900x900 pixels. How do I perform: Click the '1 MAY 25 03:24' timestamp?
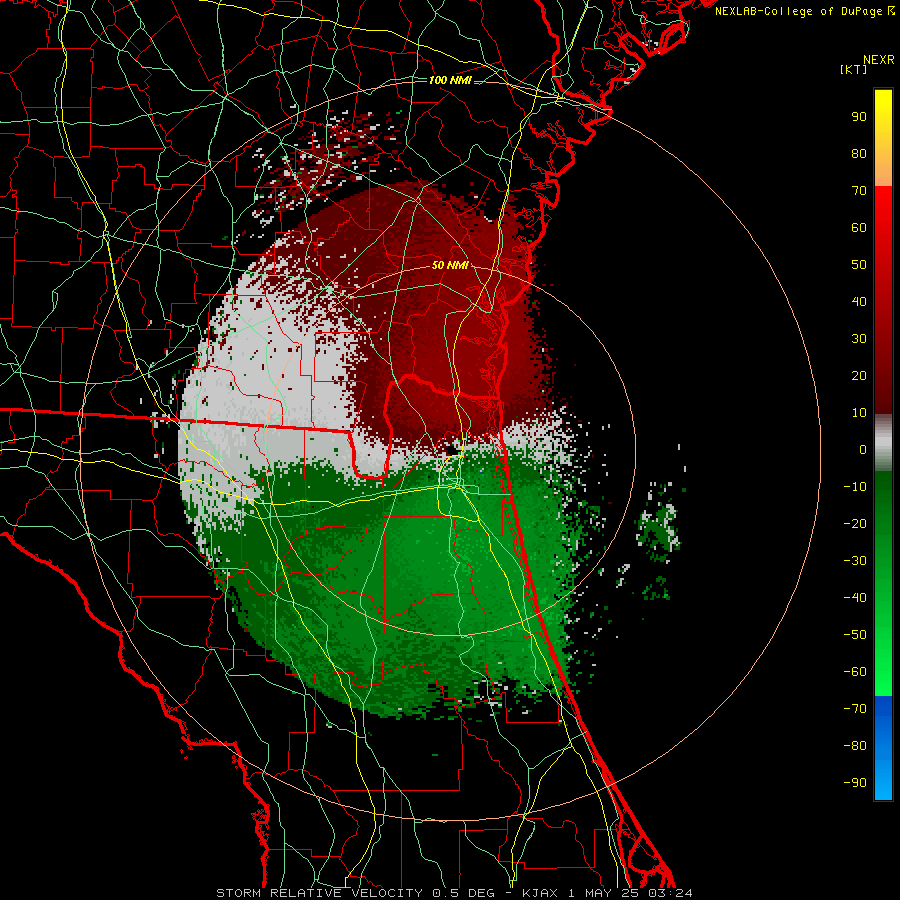click(630, 893)
